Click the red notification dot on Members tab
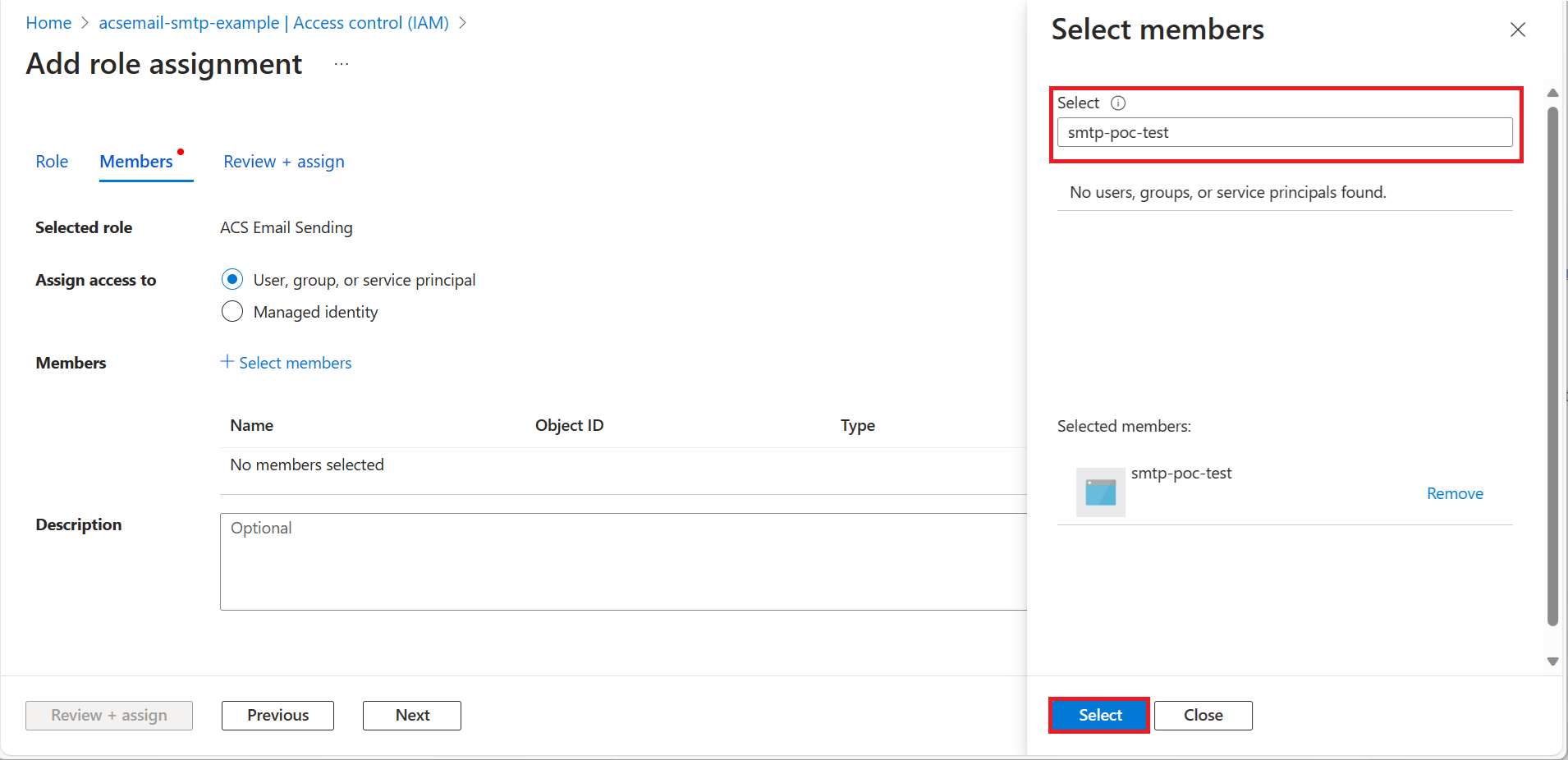This screenshot has height=760, width=1568. 181,150
